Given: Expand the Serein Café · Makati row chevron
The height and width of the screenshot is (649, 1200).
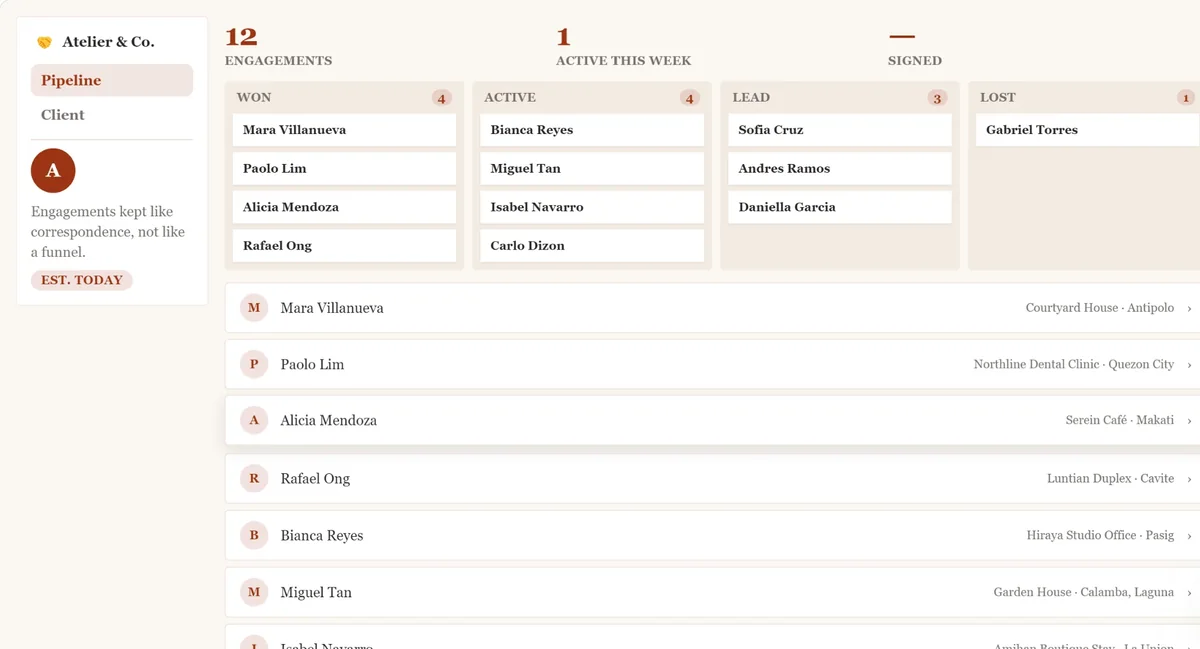Looking at the screenshot, I should point(1189,421).
